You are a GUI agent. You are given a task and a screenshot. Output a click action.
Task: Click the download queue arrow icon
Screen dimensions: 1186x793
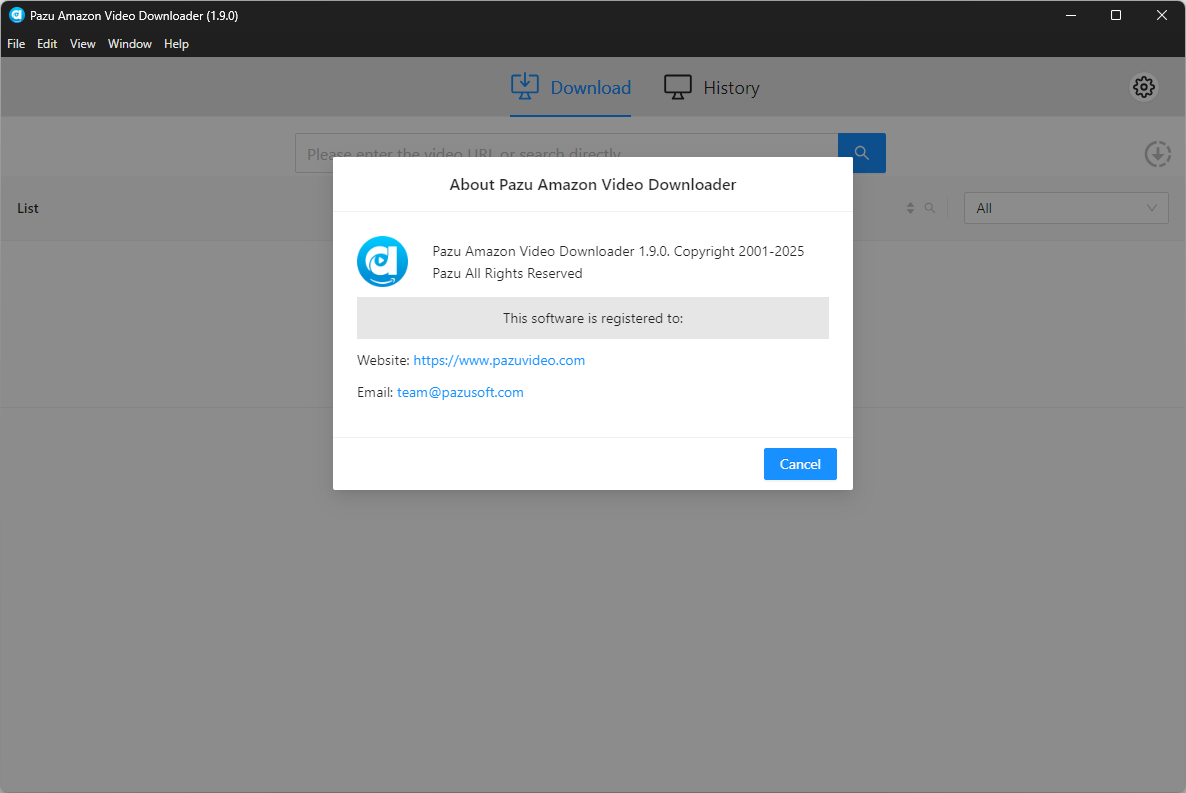point(1157,154)
